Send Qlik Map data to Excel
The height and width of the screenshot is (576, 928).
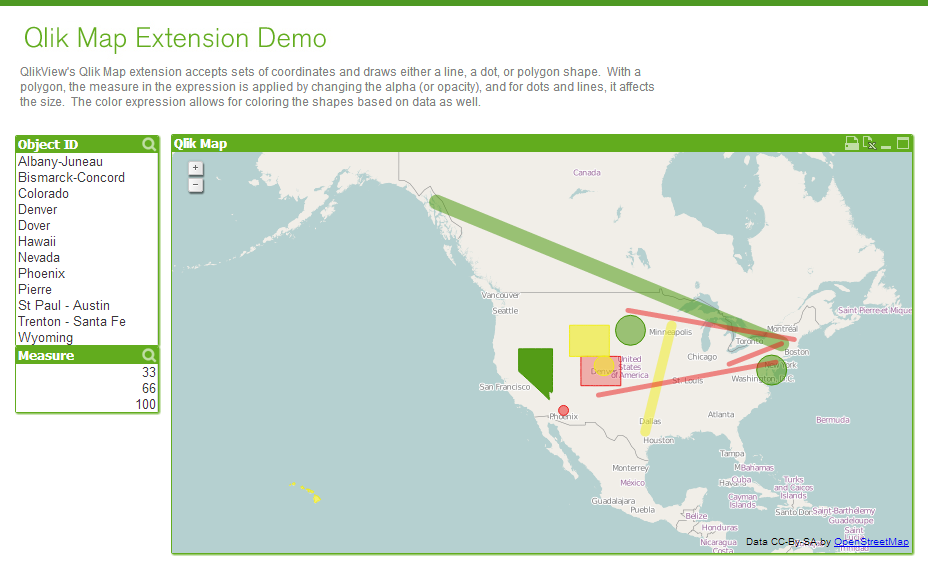(869, 143)
